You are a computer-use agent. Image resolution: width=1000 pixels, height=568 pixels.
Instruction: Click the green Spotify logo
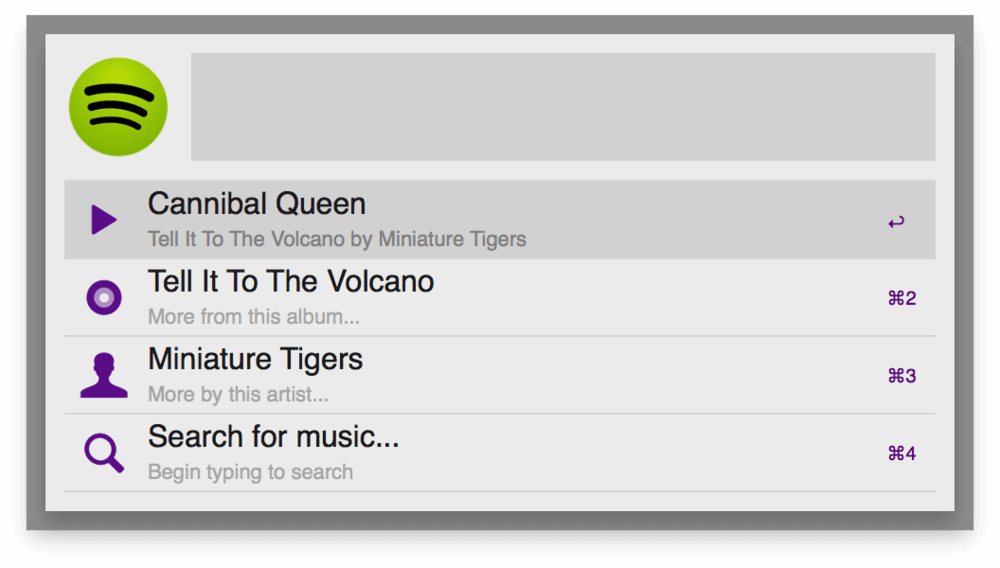click(118, 107)
